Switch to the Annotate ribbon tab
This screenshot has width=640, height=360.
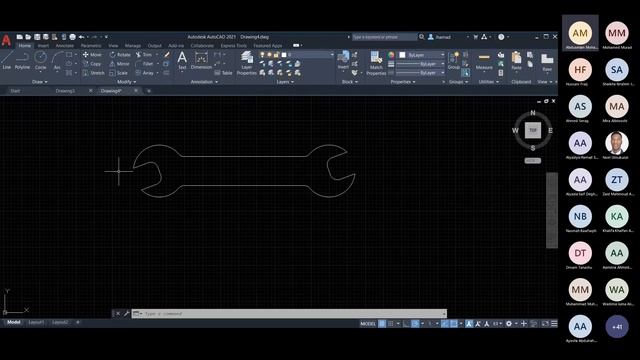click(x=64, y=46)
